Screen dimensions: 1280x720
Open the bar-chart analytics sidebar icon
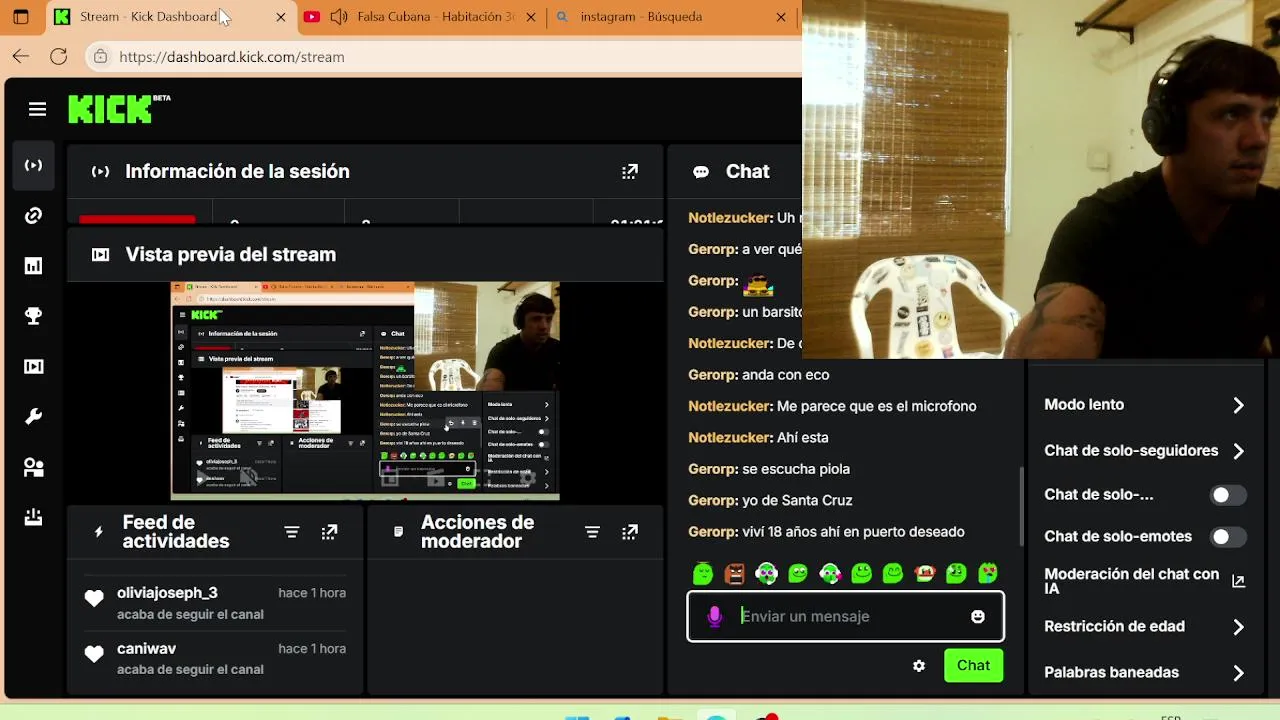click(x=33, y=266)
